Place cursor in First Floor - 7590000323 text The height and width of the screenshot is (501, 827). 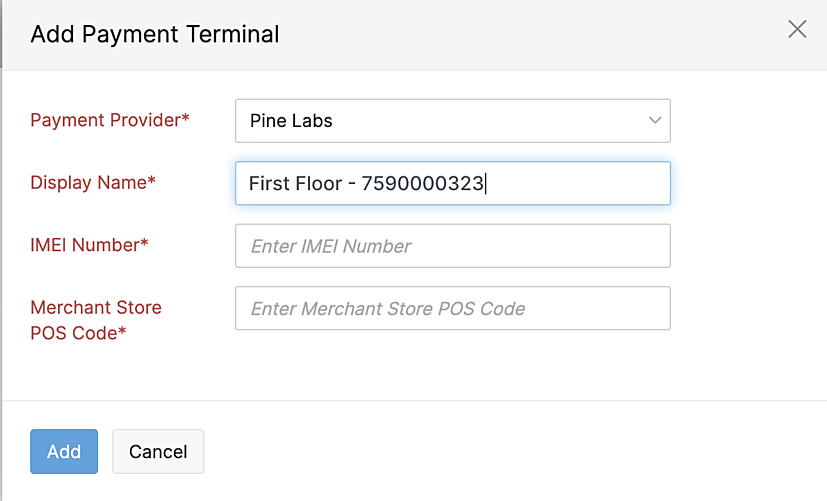(366, 184)
